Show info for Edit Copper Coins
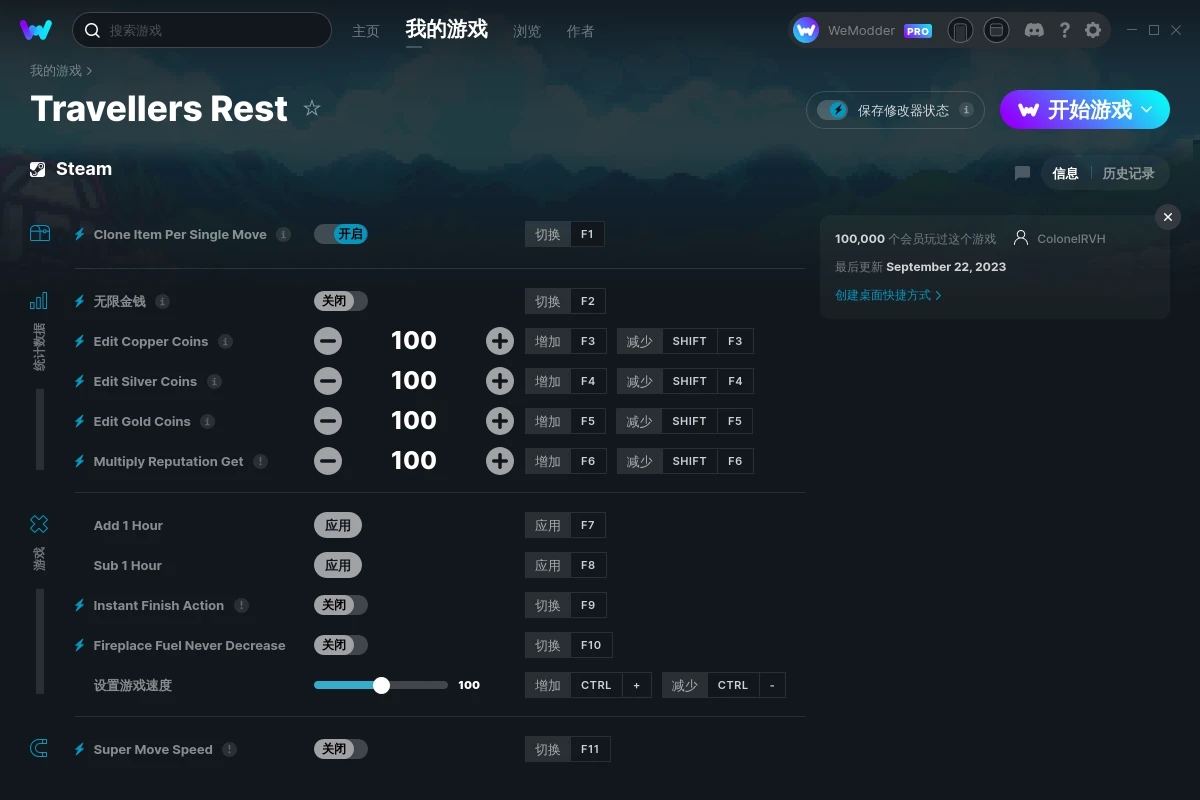 pos(225,341)
